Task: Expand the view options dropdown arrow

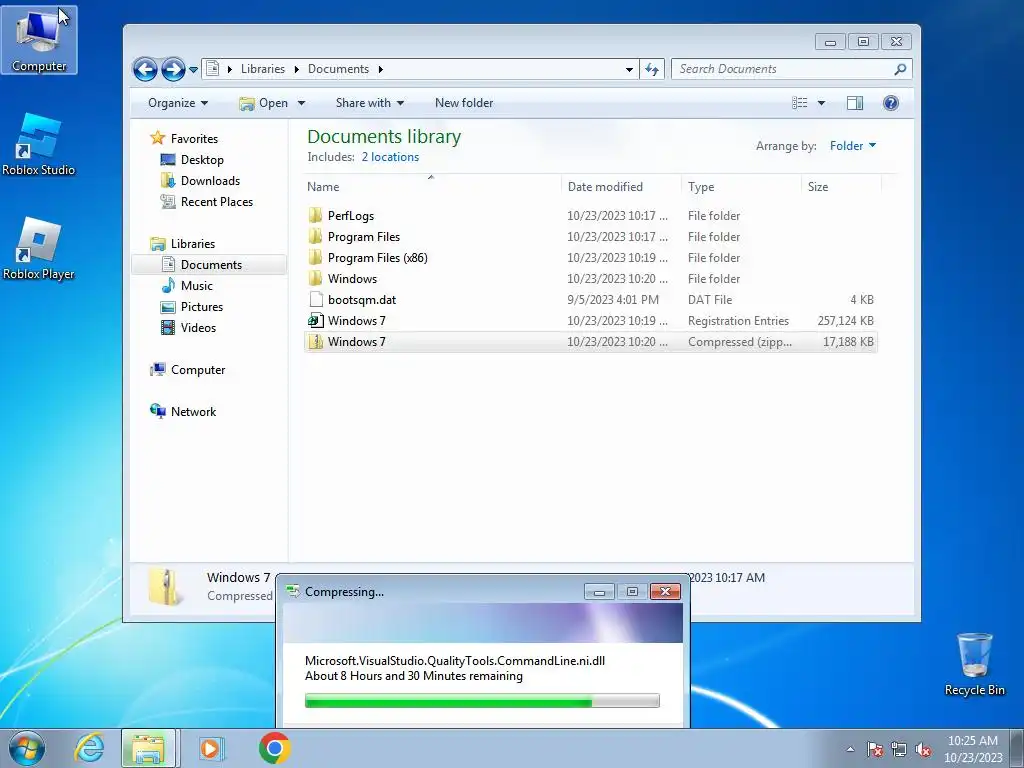Action: [x=821, y=103]
